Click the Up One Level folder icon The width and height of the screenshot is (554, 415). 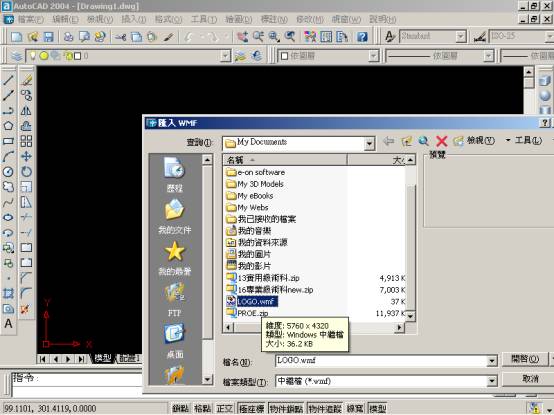(x=407, y=141)
